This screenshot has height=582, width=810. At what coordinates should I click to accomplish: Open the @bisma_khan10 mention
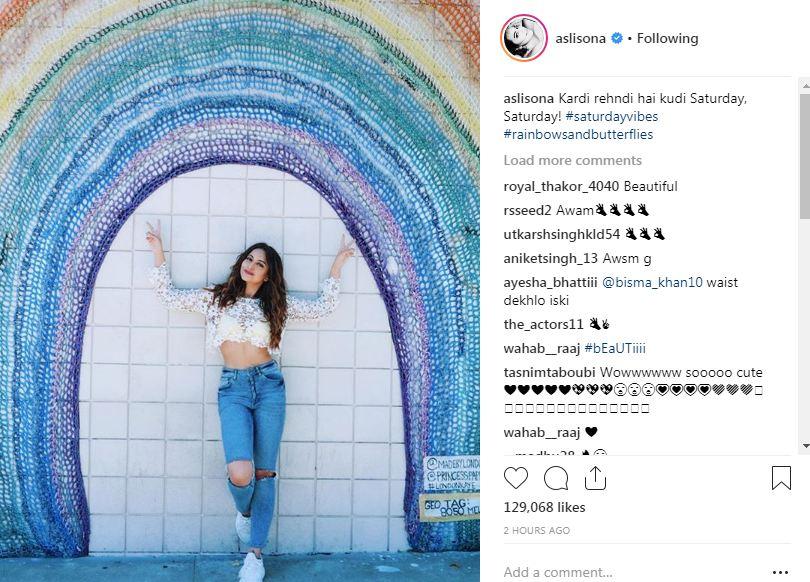(652, 282)
